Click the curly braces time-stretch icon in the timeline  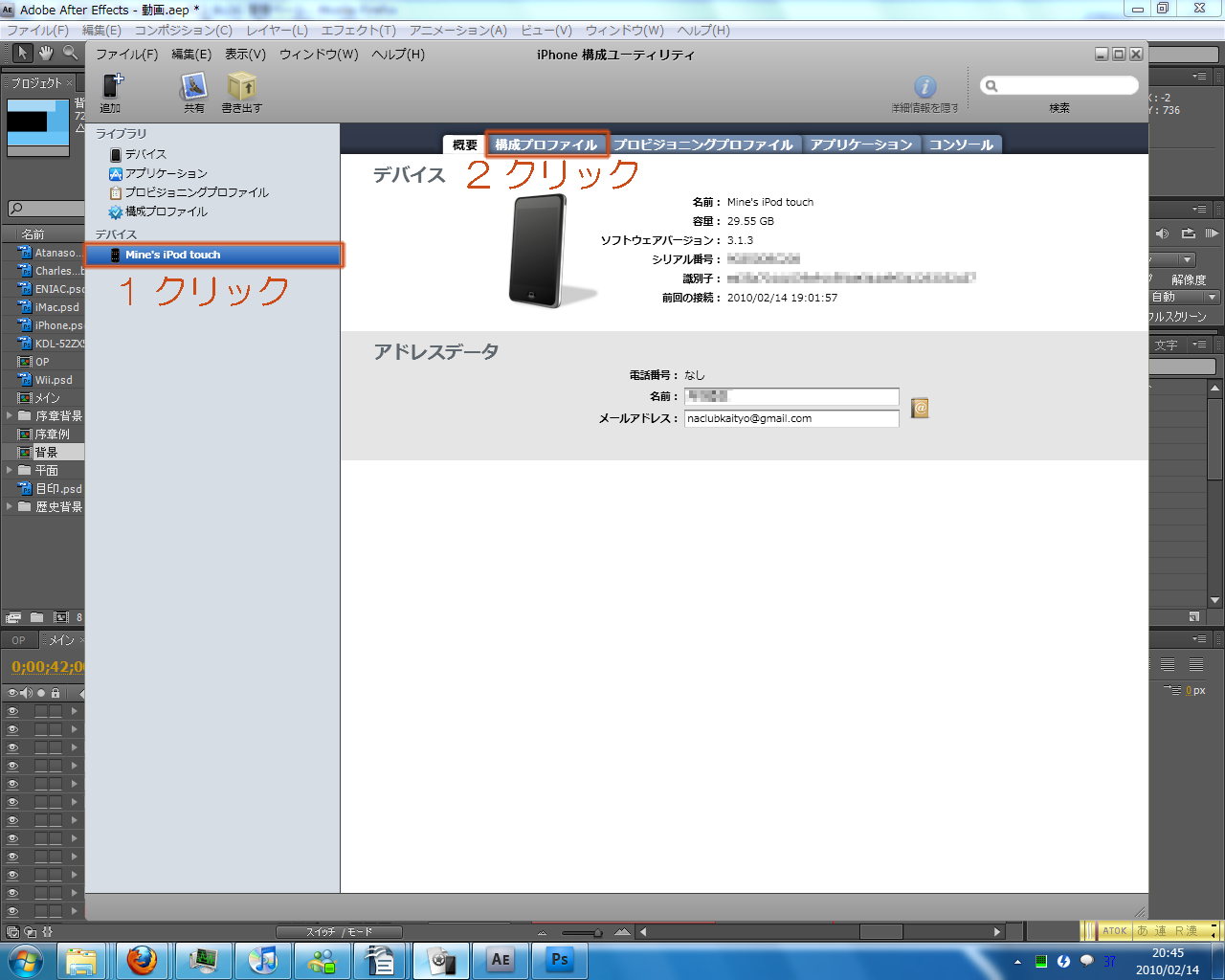pos(48,931)
